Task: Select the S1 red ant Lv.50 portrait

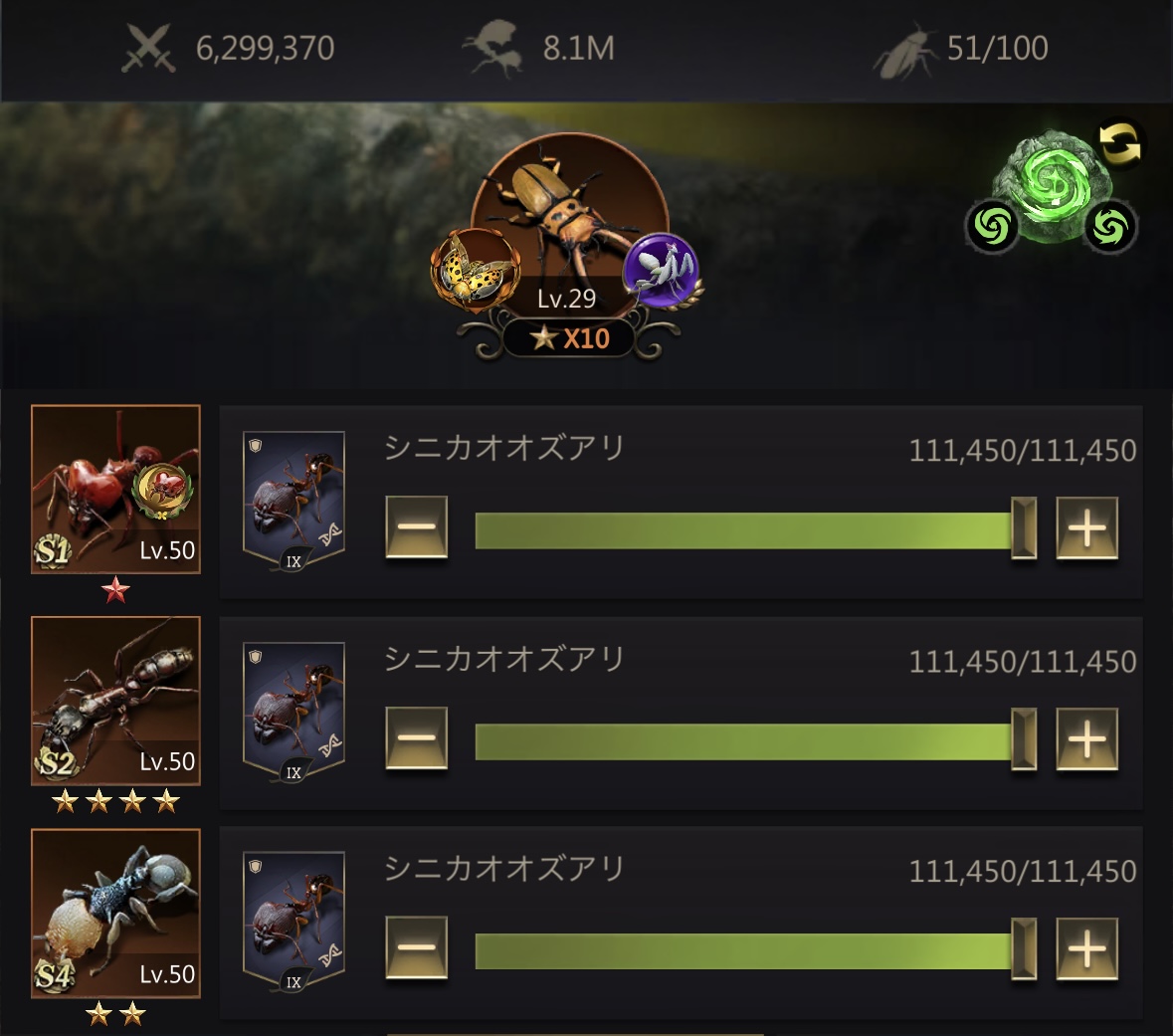Action: pyautogui.click(x=116, y=490)
